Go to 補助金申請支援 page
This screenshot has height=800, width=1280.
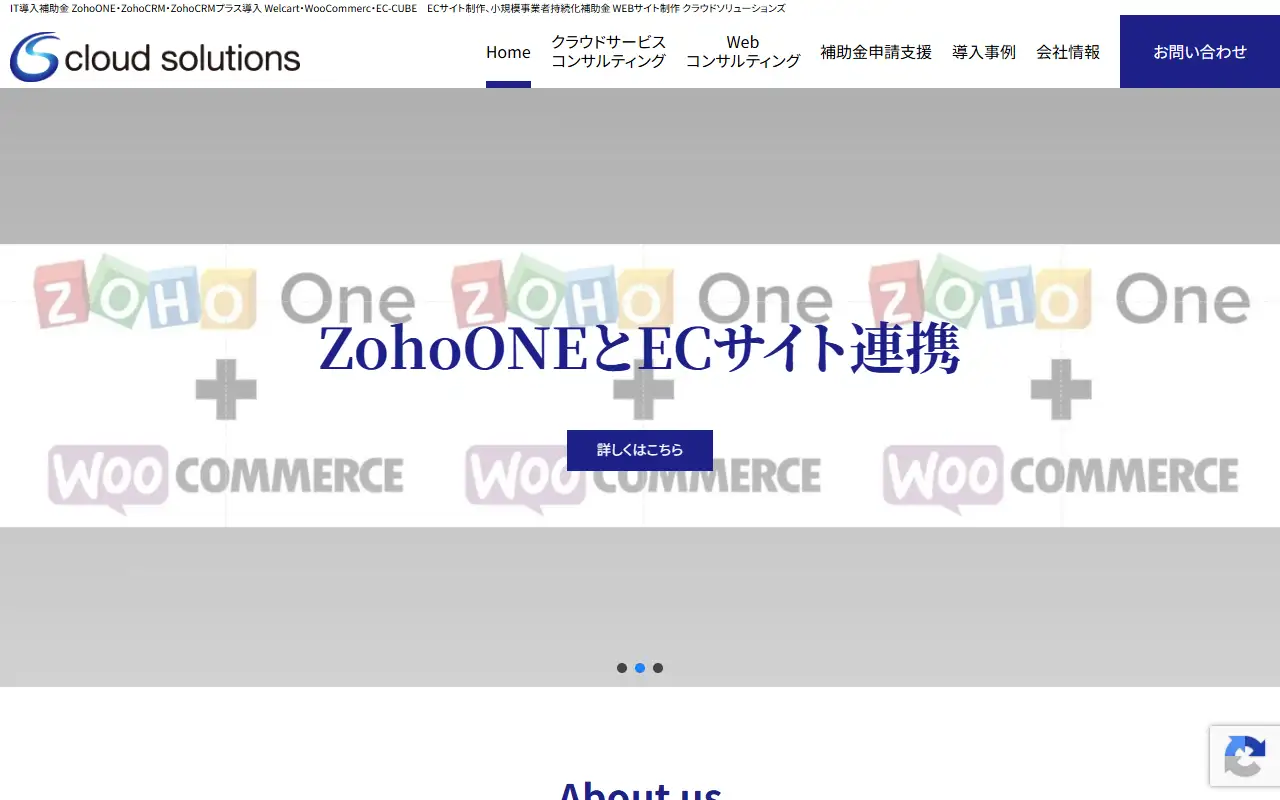(876, 52)
